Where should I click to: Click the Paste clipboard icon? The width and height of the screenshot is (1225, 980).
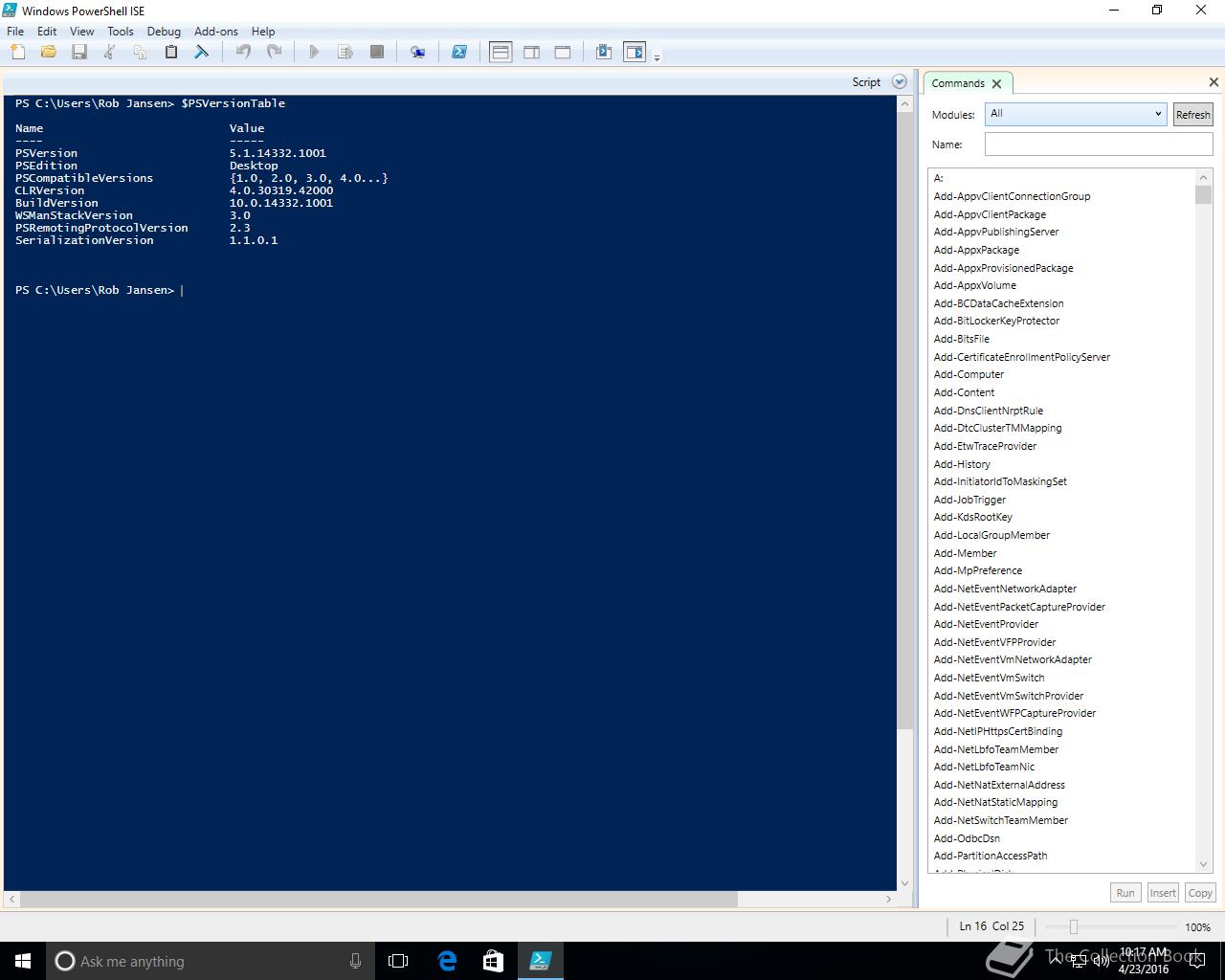171,52
